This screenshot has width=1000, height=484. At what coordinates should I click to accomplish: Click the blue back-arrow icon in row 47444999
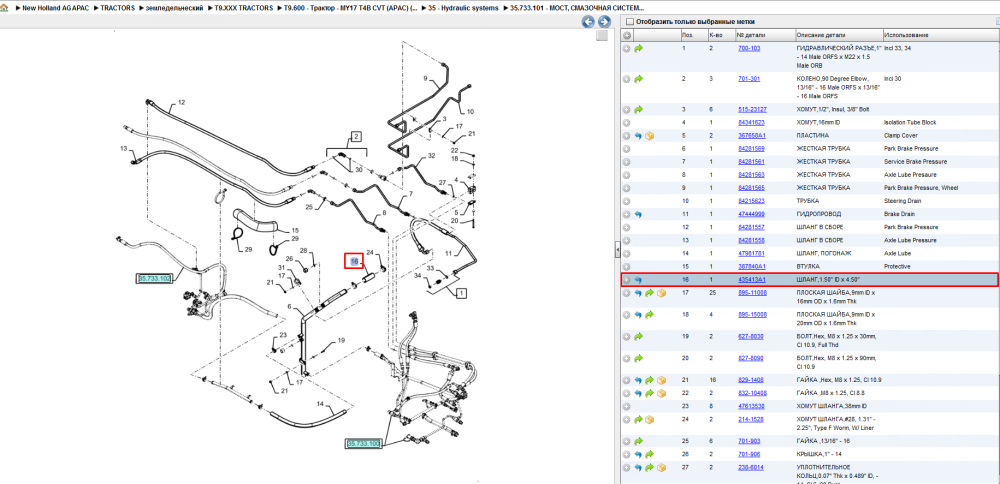(x=638, y=214)
